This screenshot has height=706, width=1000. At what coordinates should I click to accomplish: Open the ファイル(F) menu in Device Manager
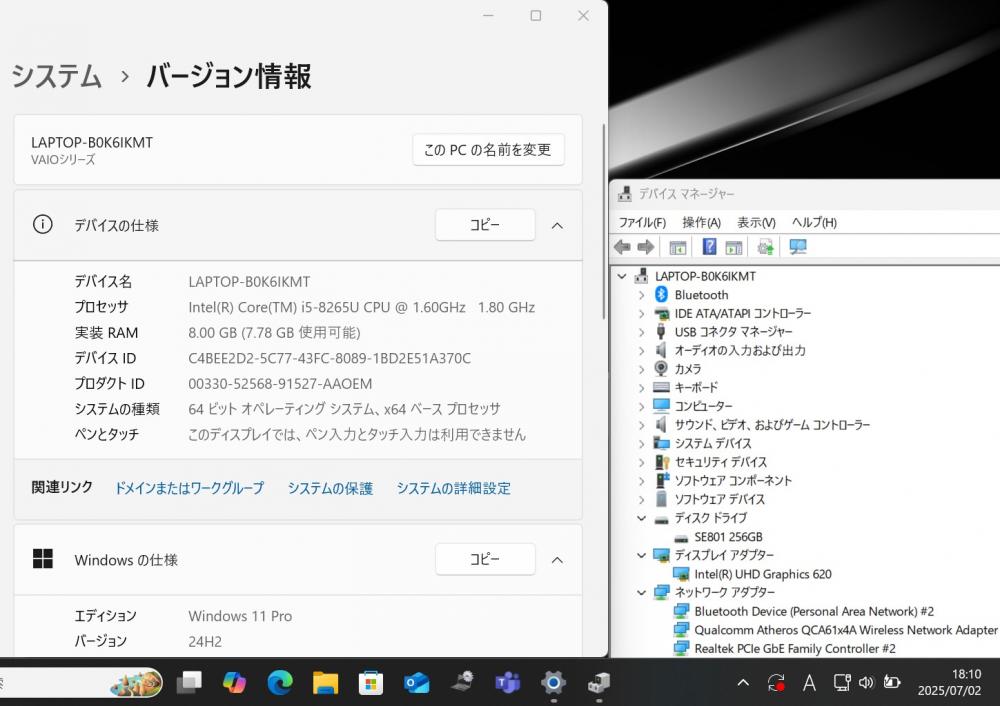[x=642, y=222]
